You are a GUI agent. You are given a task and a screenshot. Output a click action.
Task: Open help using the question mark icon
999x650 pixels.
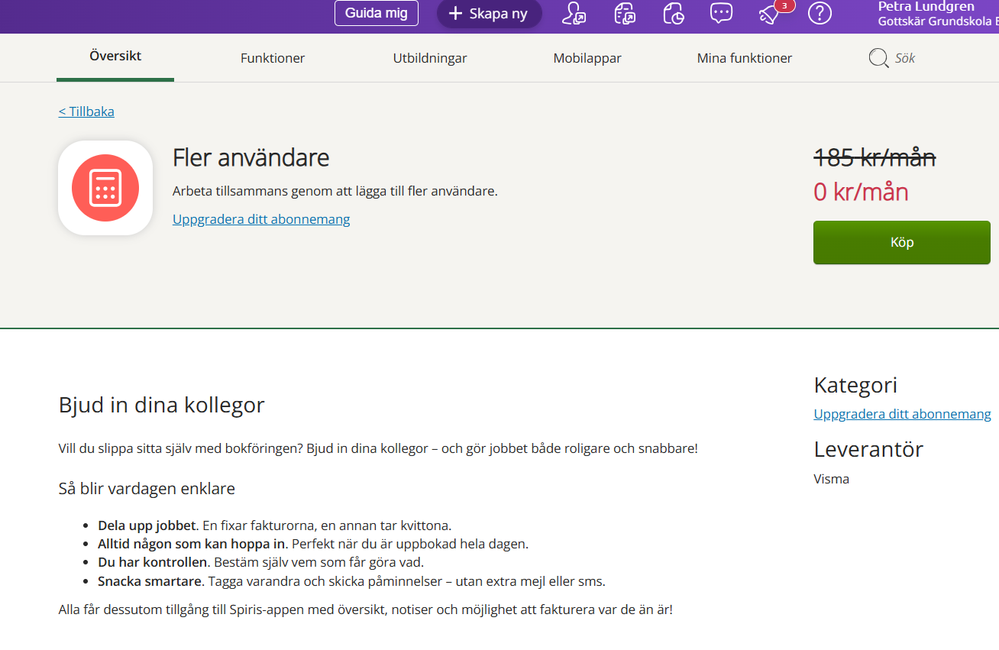point(819,13)
